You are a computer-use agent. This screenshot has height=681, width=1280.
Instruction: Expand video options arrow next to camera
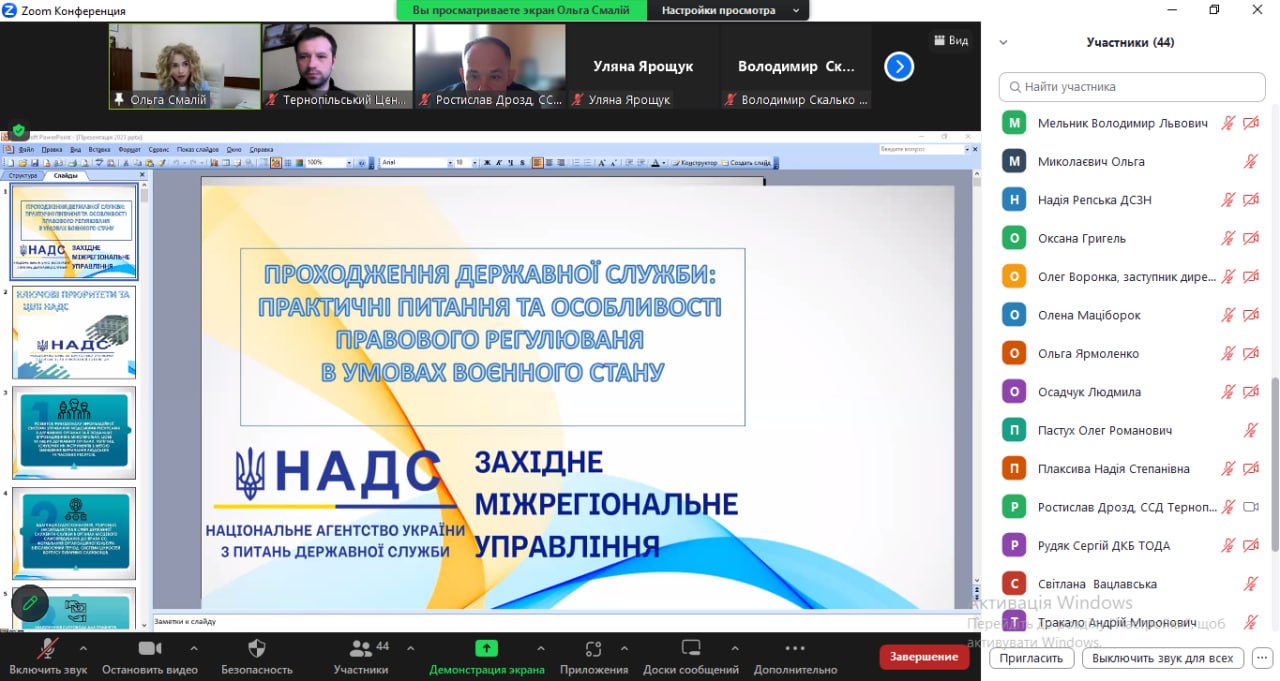tap(193, 647)
